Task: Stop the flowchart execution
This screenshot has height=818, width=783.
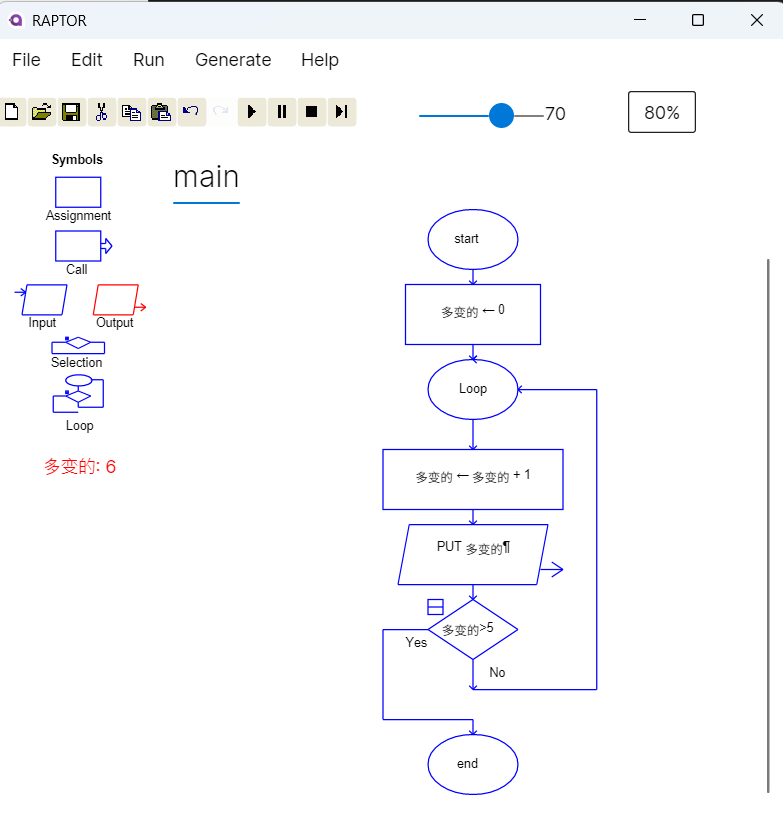Action: point(312,112)
